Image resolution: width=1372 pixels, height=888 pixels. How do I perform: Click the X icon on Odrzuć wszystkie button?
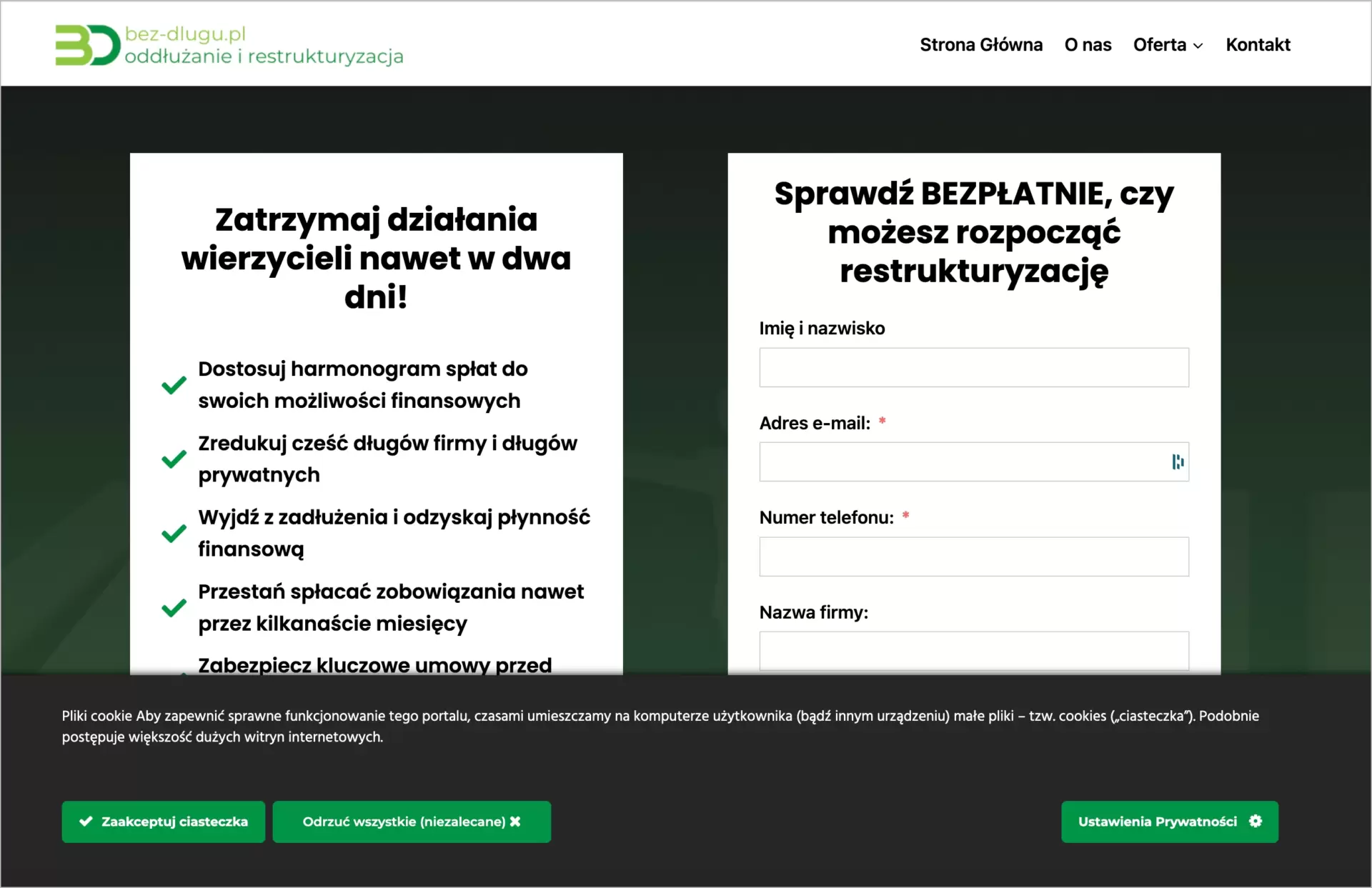pos(516,822)
